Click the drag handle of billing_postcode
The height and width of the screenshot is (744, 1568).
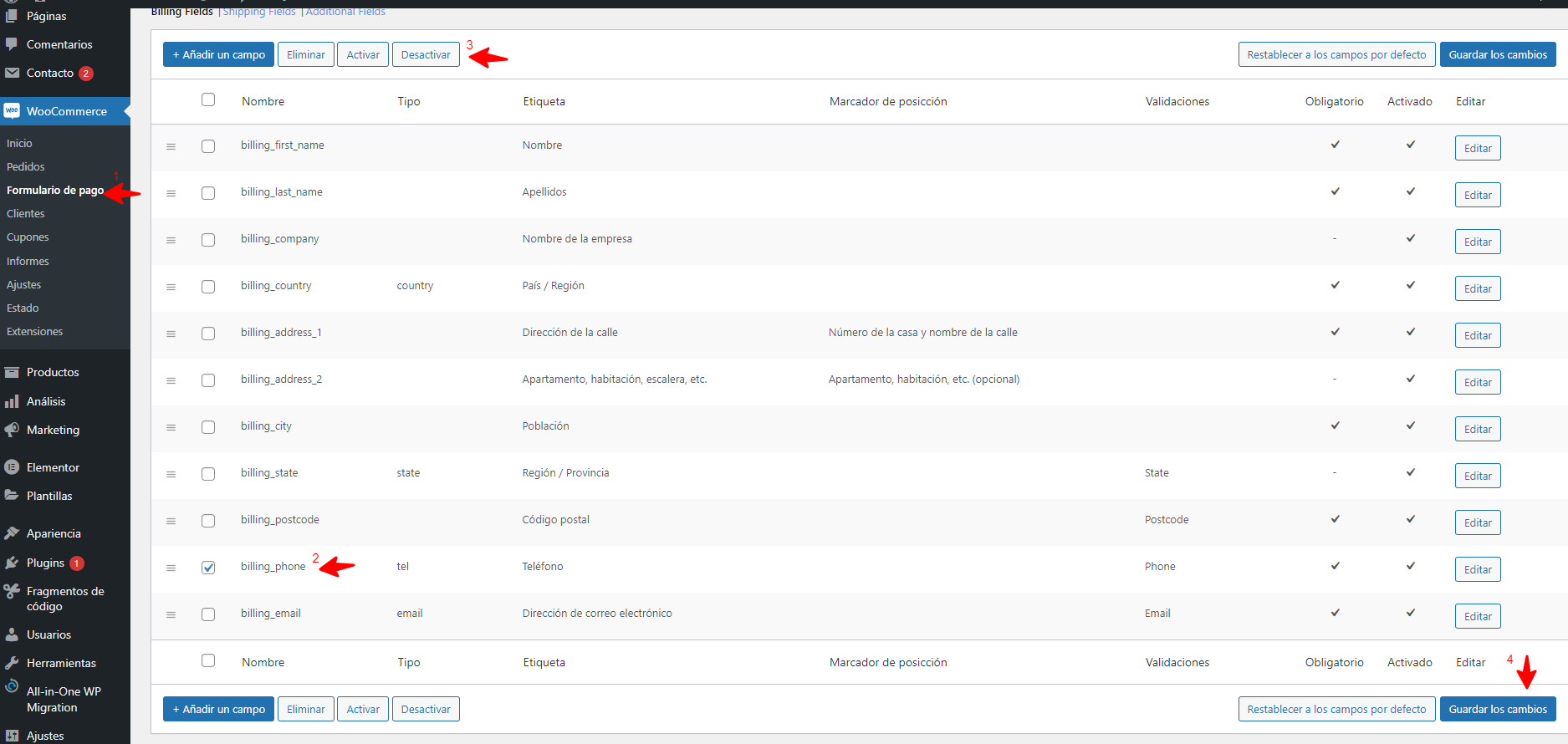tap(171, 521)
